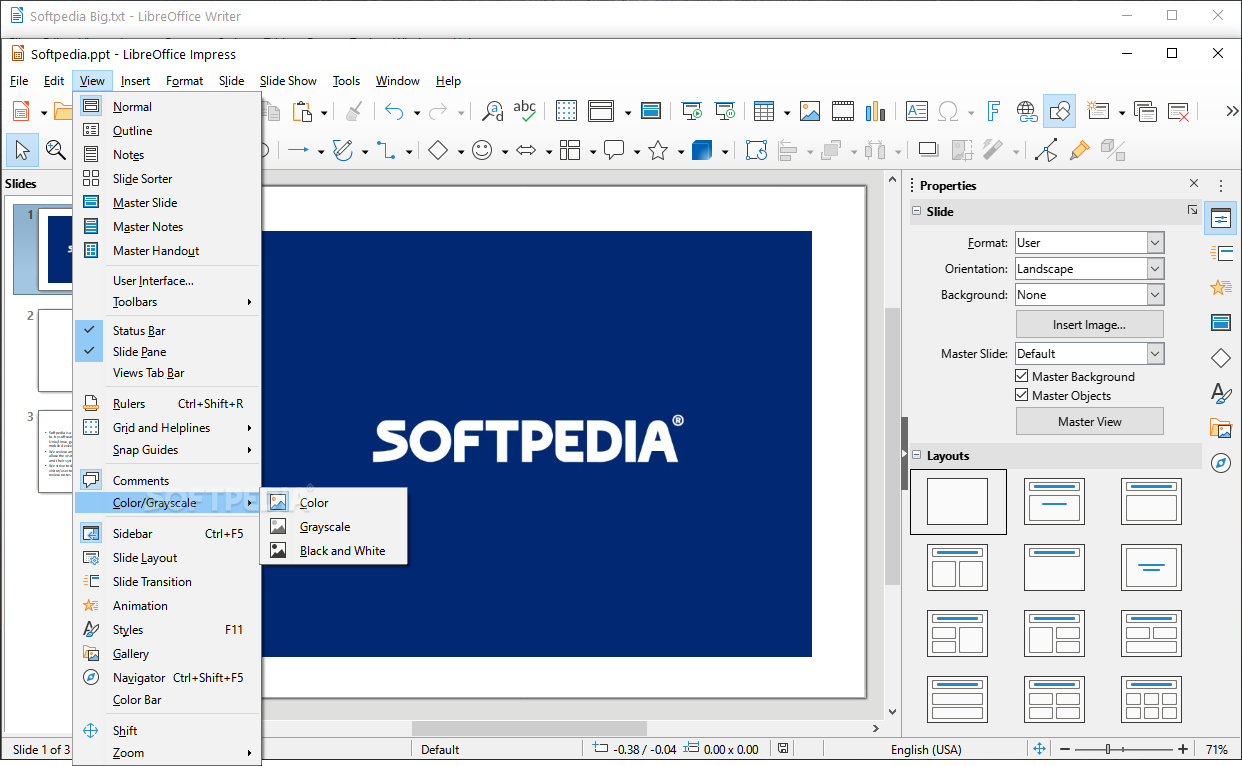Open Animation deck star icon in sidebar

click(x=1220, y=288)
